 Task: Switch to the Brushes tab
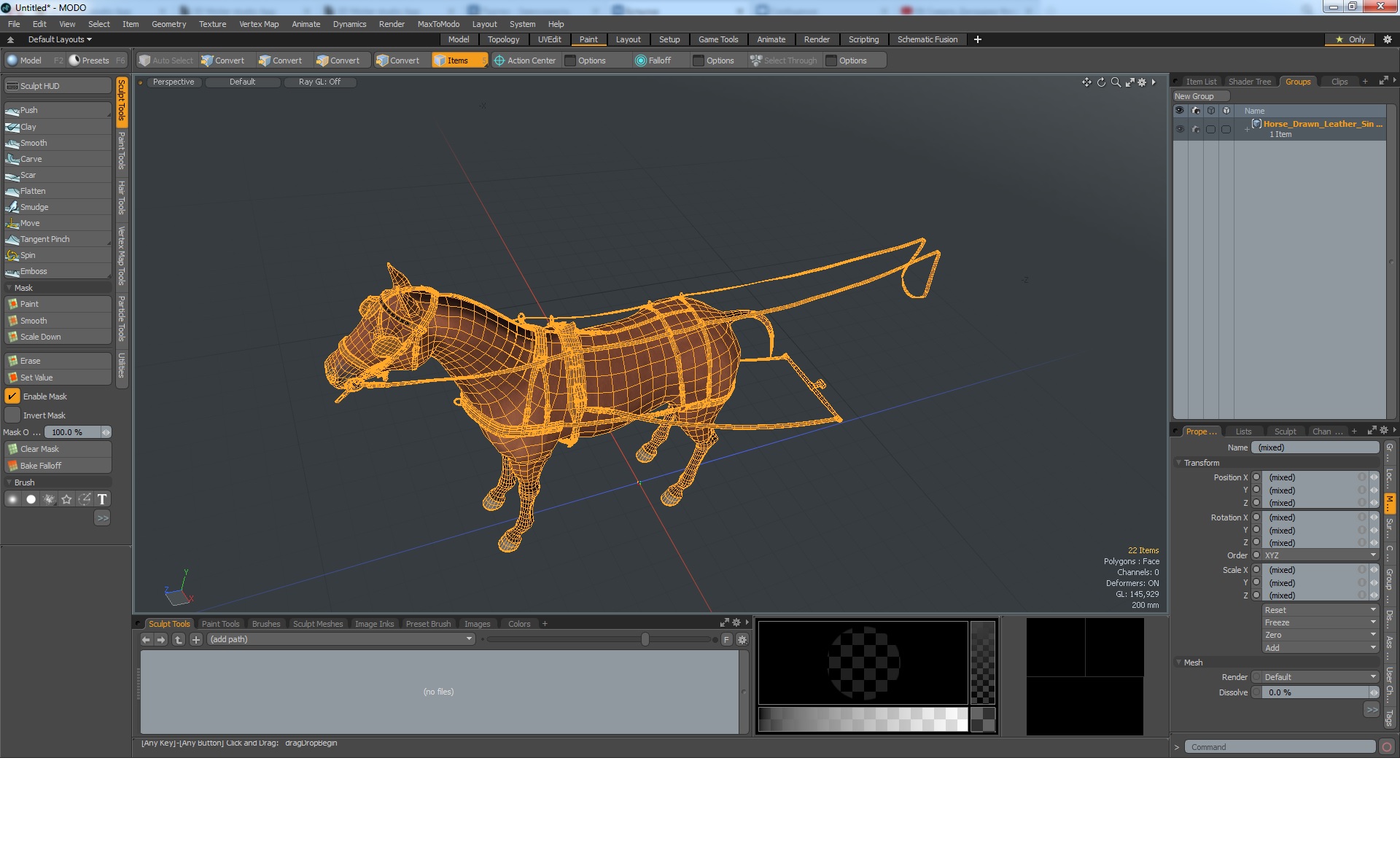coord(266,624)
